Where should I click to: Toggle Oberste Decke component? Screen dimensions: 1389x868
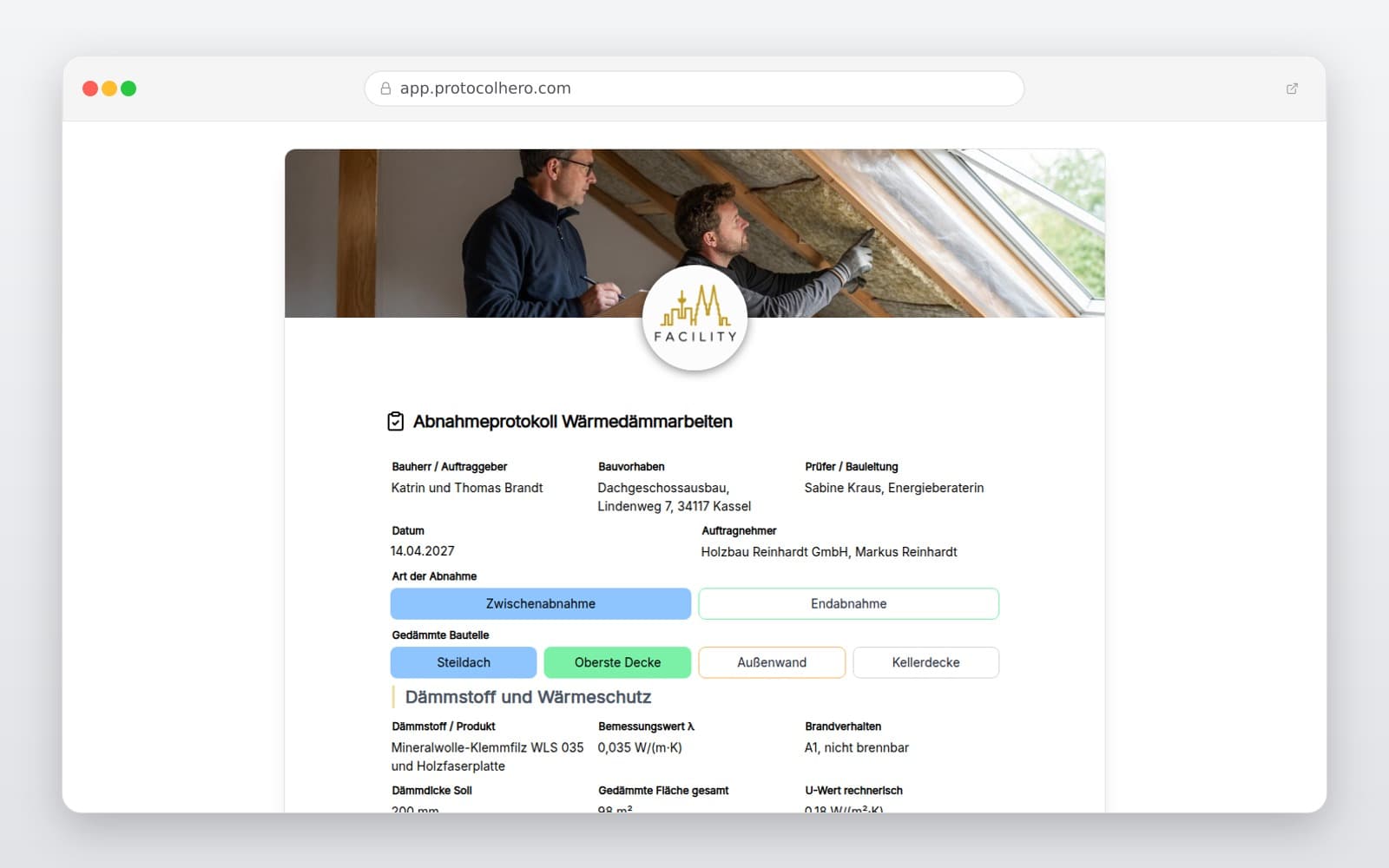click(617, 662)
